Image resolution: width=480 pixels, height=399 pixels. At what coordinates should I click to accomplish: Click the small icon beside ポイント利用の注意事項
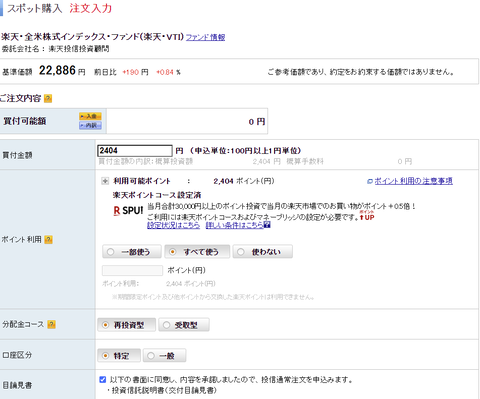370,181
